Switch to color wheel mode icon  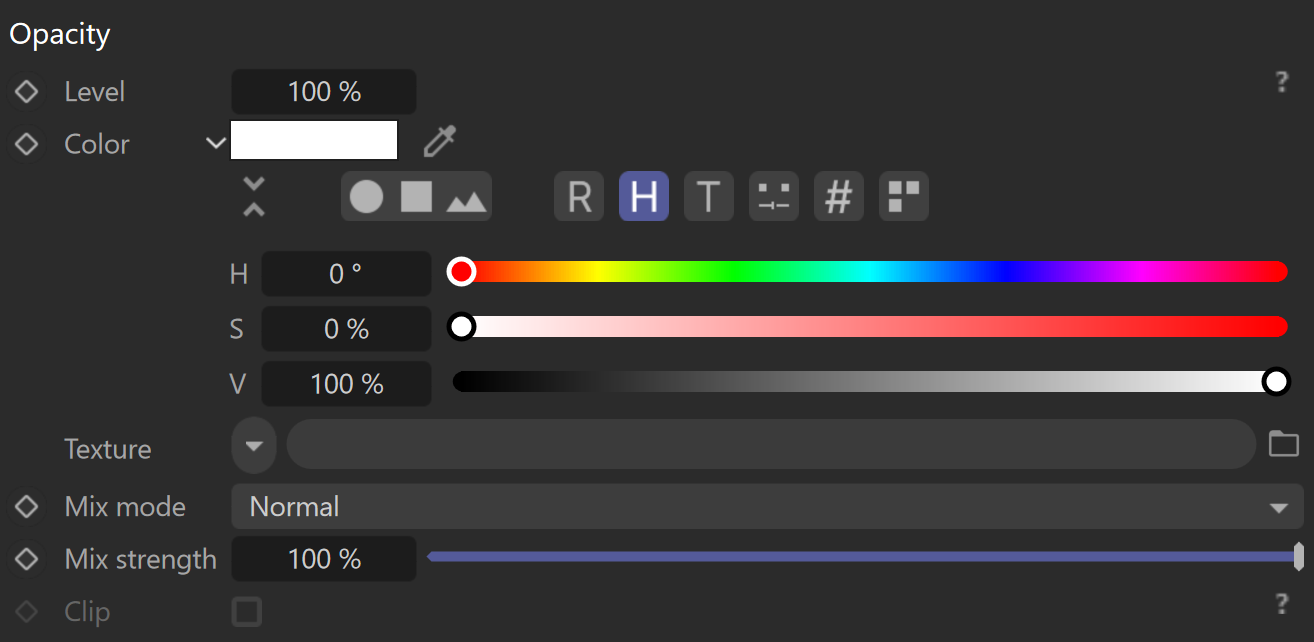(x=366, y=196)
